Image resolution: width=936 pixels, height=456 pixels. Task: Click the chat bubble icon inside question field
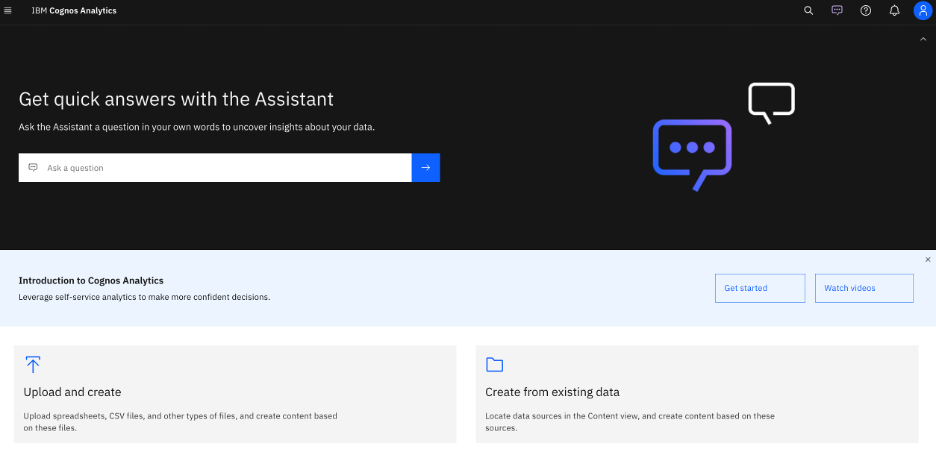tap(33, 168)
